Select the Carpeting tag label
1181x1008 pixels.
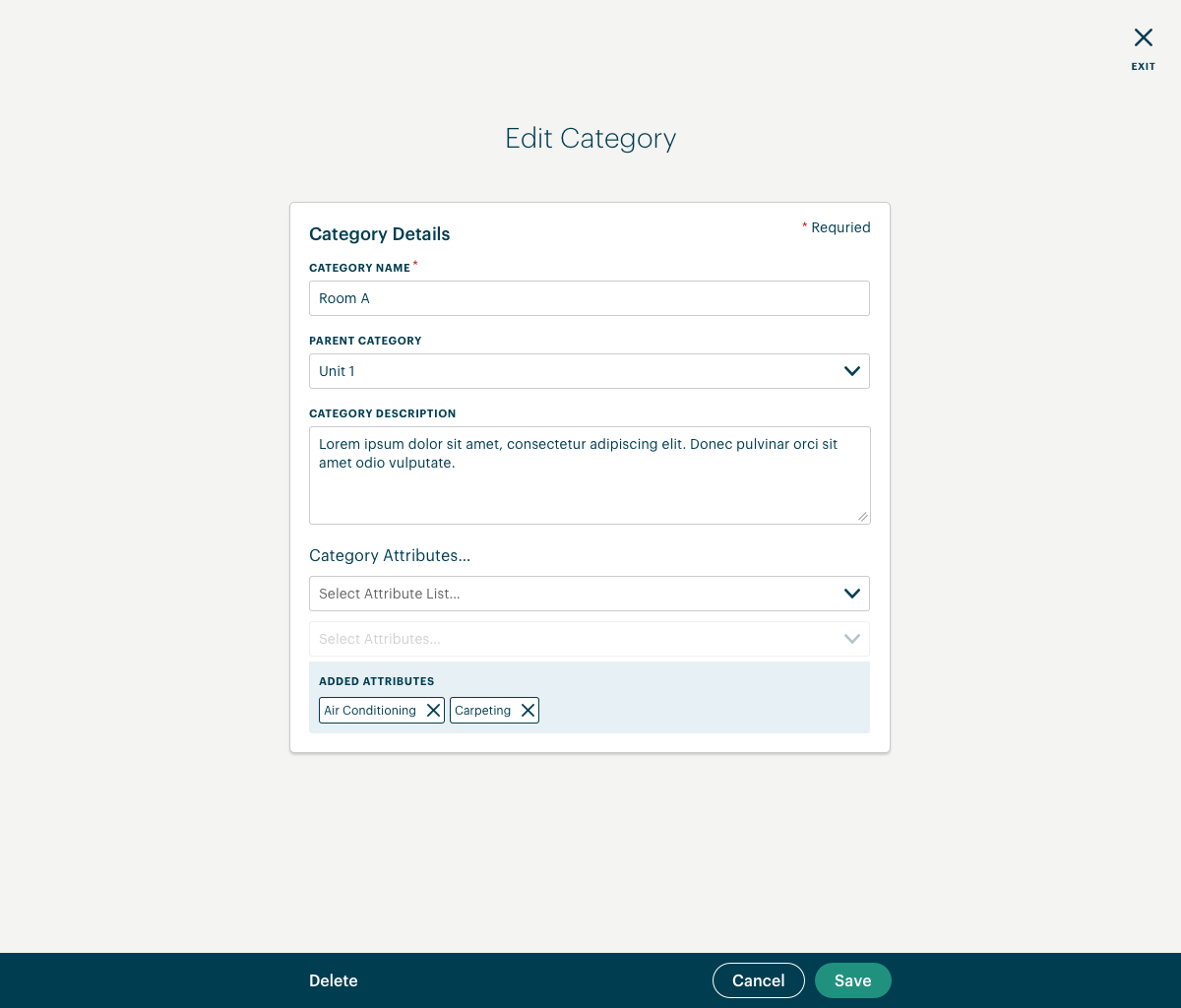[x=482, y=711]
